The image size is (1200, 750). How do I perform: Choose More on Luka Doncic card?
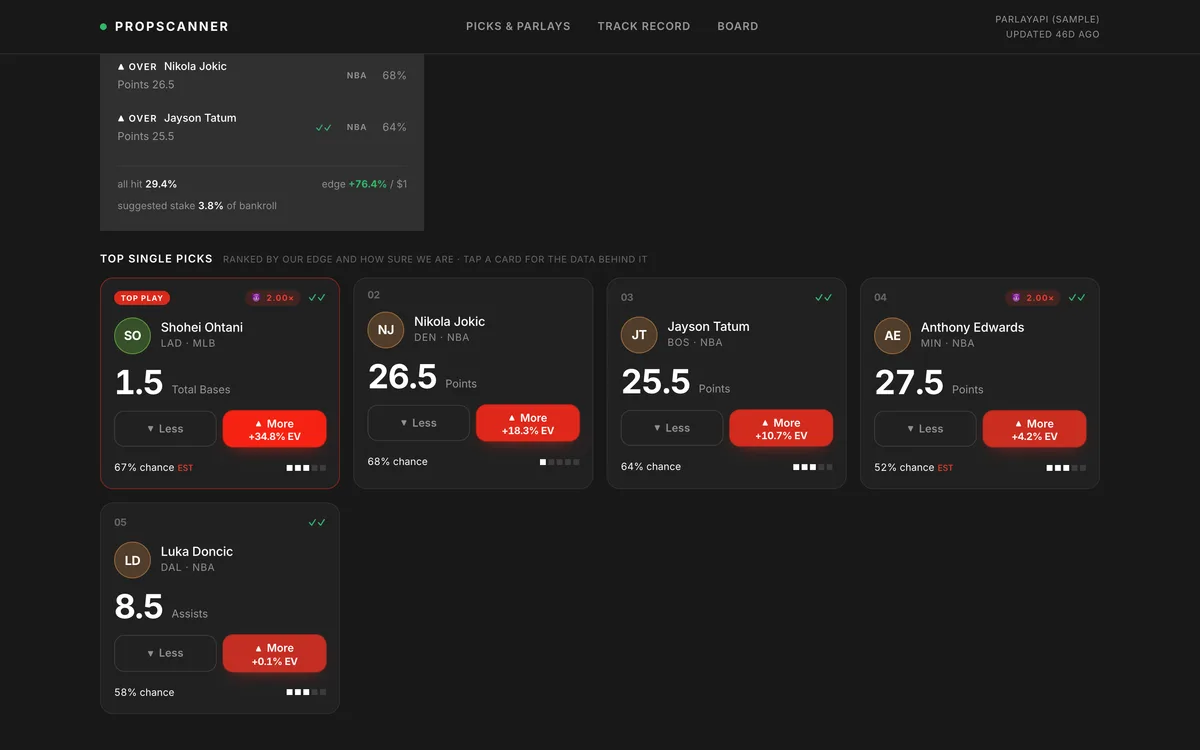pos(274,654)
